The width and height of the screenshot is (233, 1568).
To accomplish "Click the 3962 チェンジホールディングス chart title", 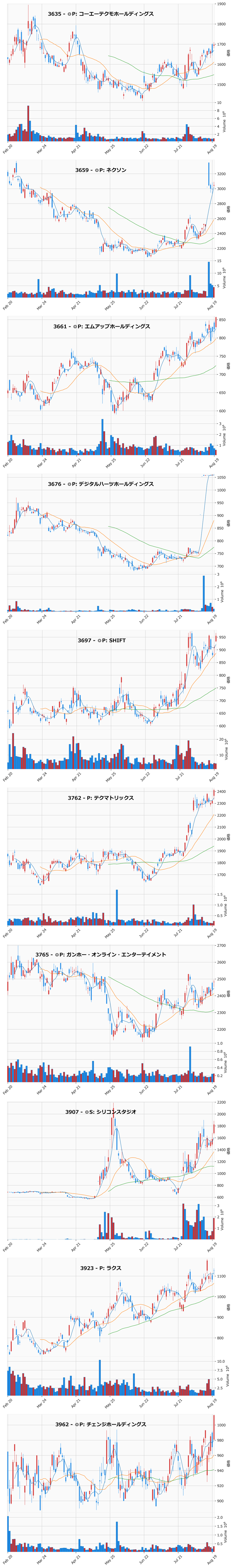I will pos(101,1424).
